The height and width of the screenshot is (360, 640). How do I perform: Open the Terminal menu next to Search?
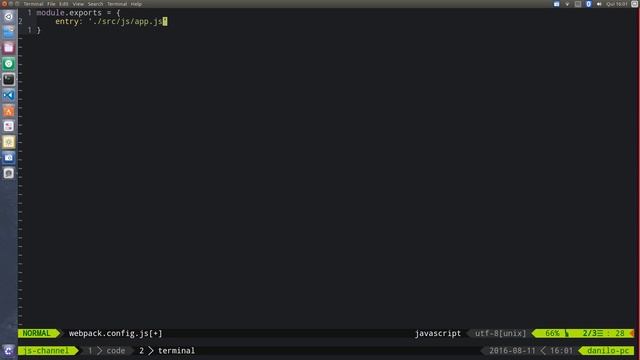(x=117, y=4)
